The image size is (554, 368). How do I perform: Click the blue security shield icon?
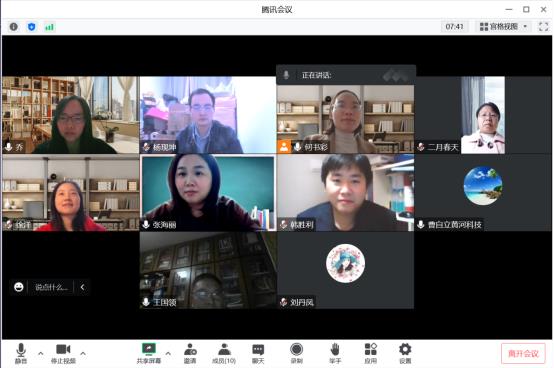coord(31,27)
